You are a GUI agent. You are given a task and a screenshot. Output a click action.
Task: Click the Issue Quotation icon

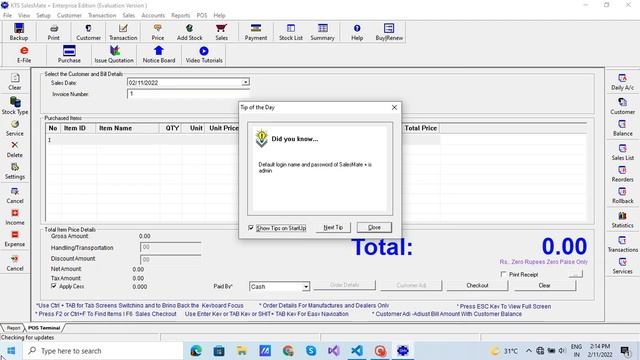point(114,54)
